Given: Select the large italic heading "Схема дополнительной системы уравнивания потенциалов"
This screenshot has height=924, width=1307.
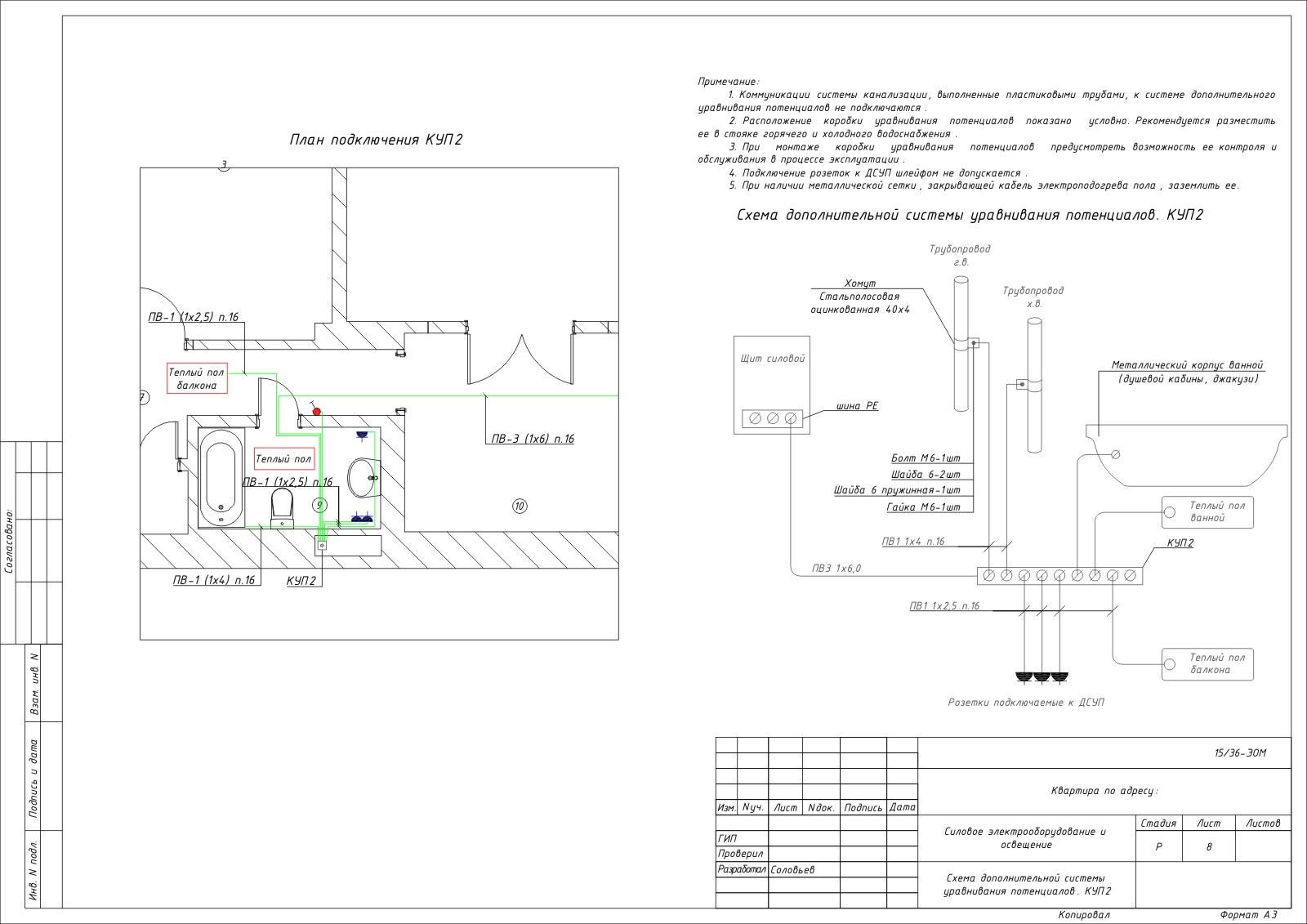Looking at the screenshot, I should 970,216.
